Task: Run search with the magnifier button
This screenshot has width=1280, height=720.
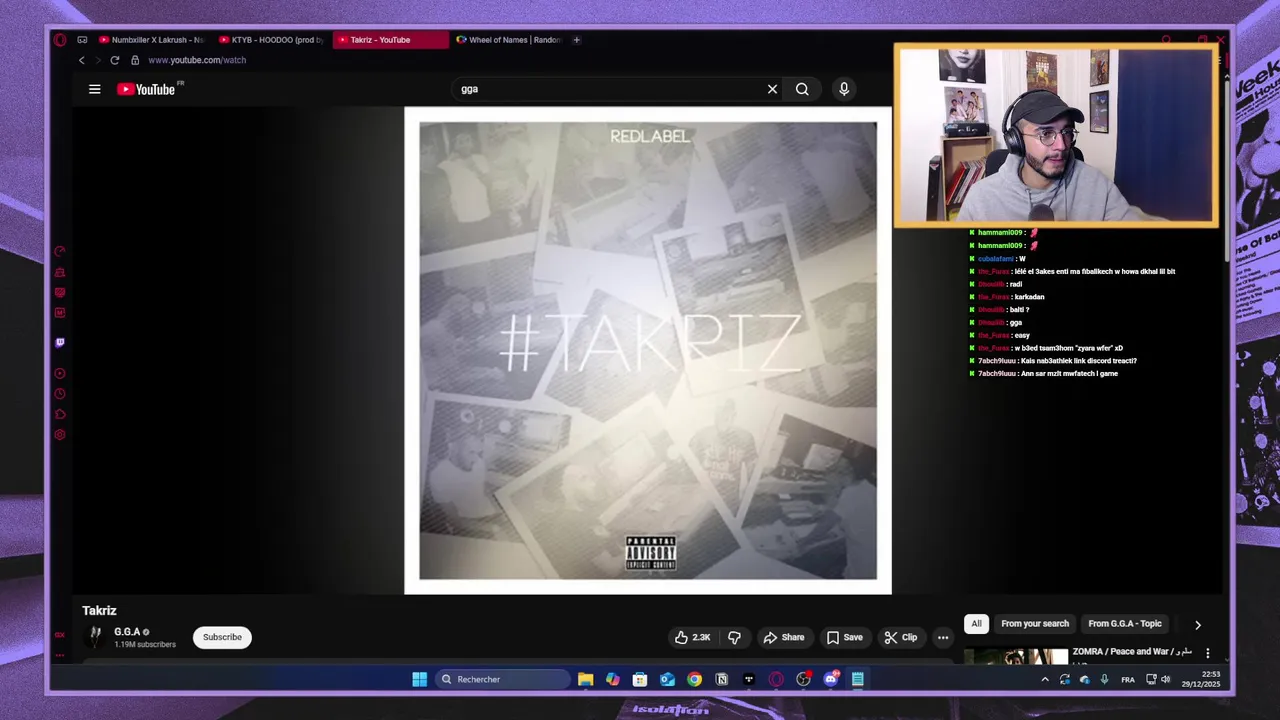Action: 802,89
